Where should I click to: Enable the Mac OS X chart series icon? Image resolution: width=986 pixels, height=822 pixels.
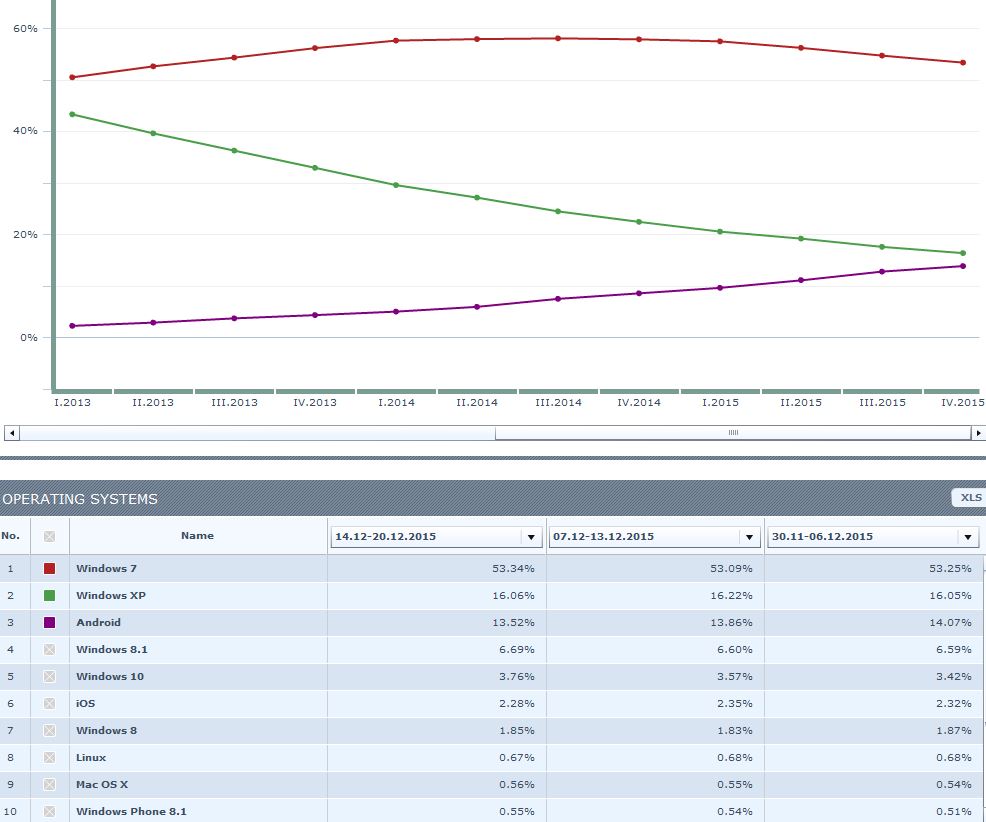click(50, 785)
